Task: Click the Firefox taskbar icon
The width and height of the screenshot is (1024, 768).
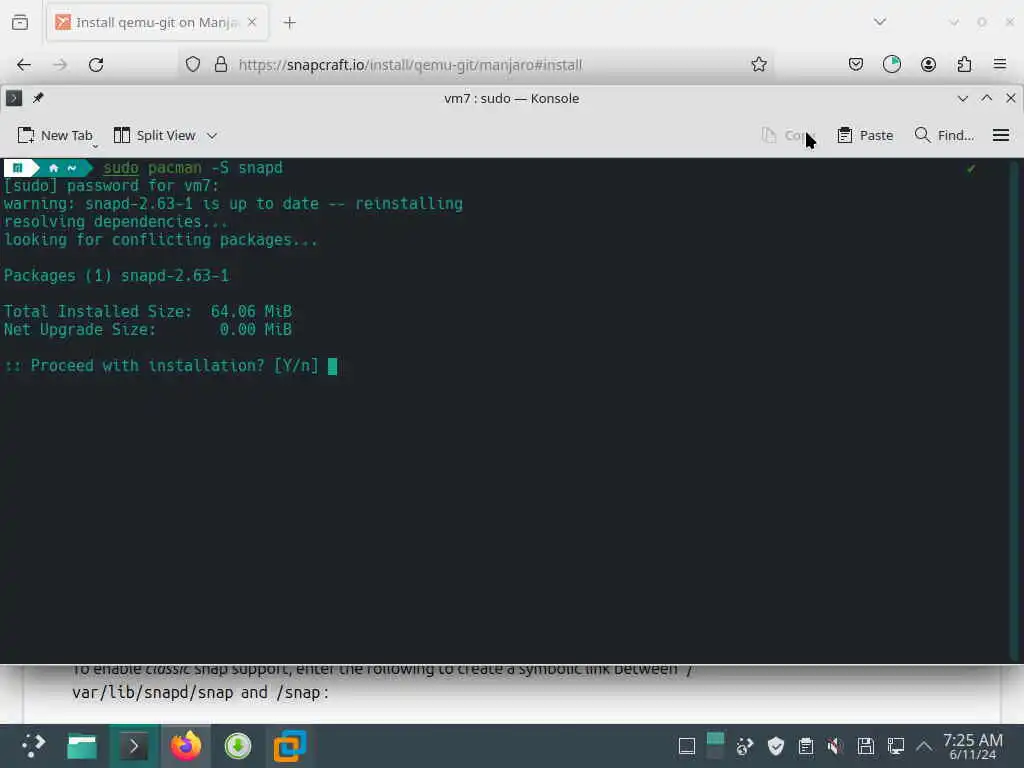Action: [x=186, y=746]
